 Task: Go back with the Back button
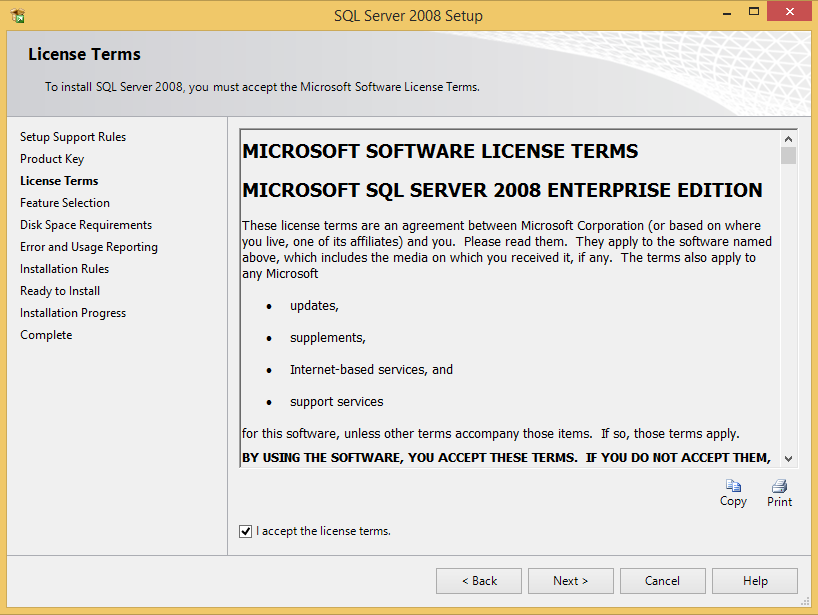[479, 581]
